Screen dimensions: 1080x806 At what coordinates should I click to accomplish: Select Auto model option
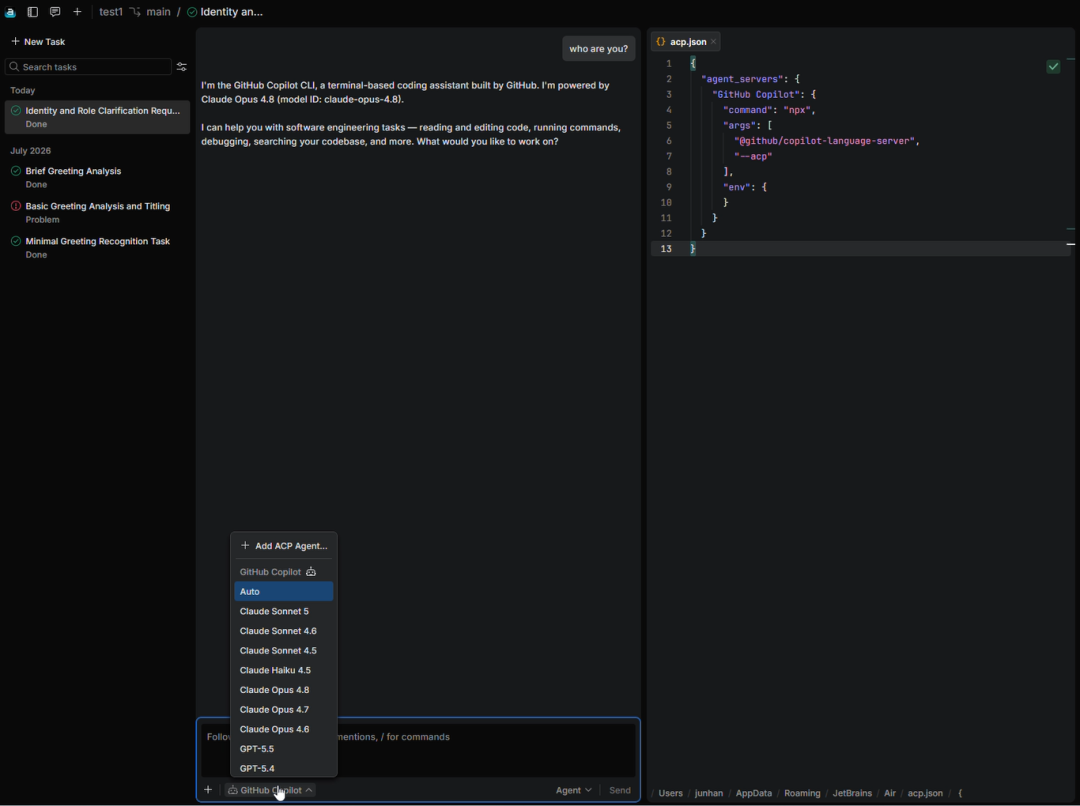pyautogui.click(x=284, y=591)
